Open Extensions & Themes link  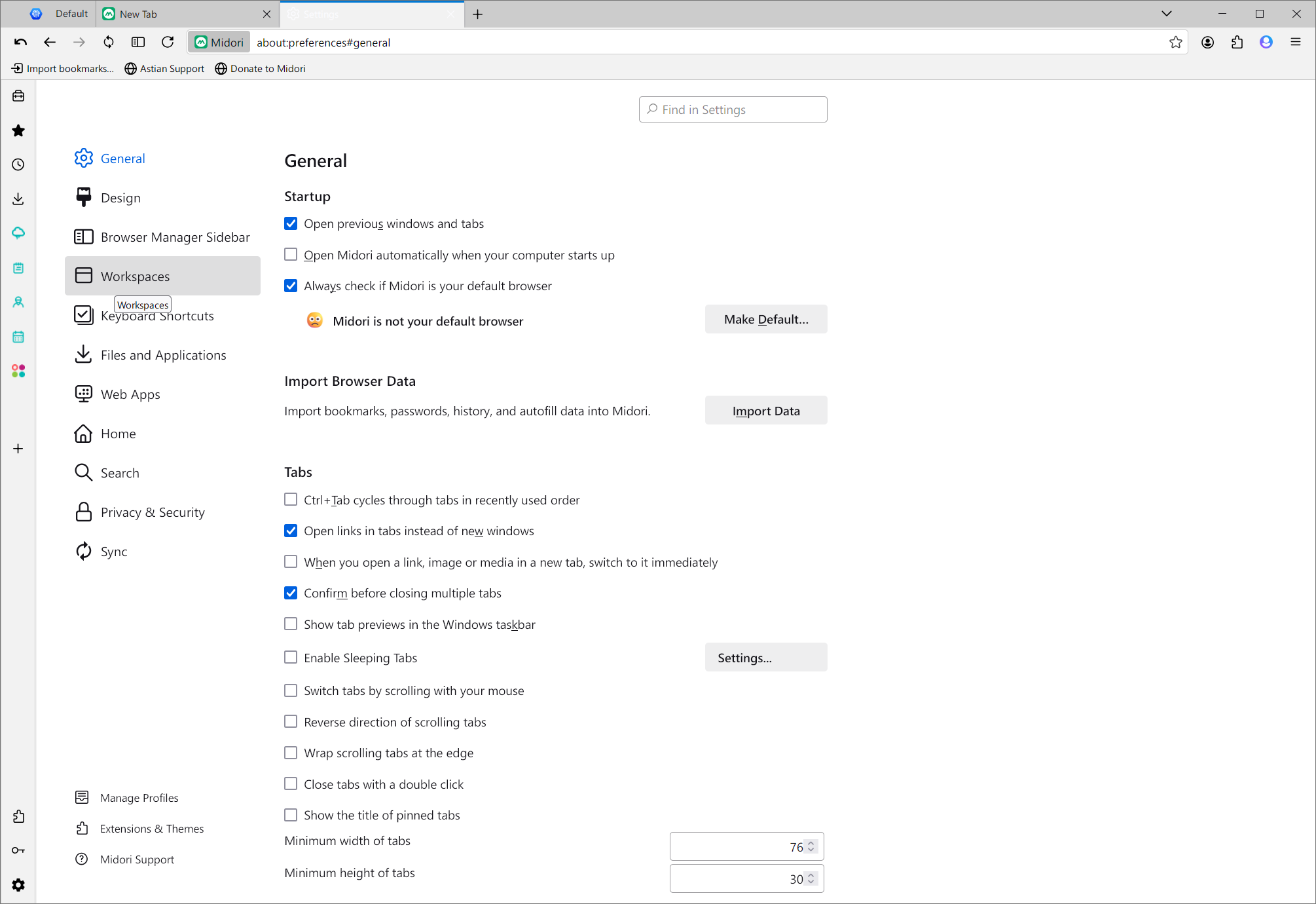pos(139,829)
